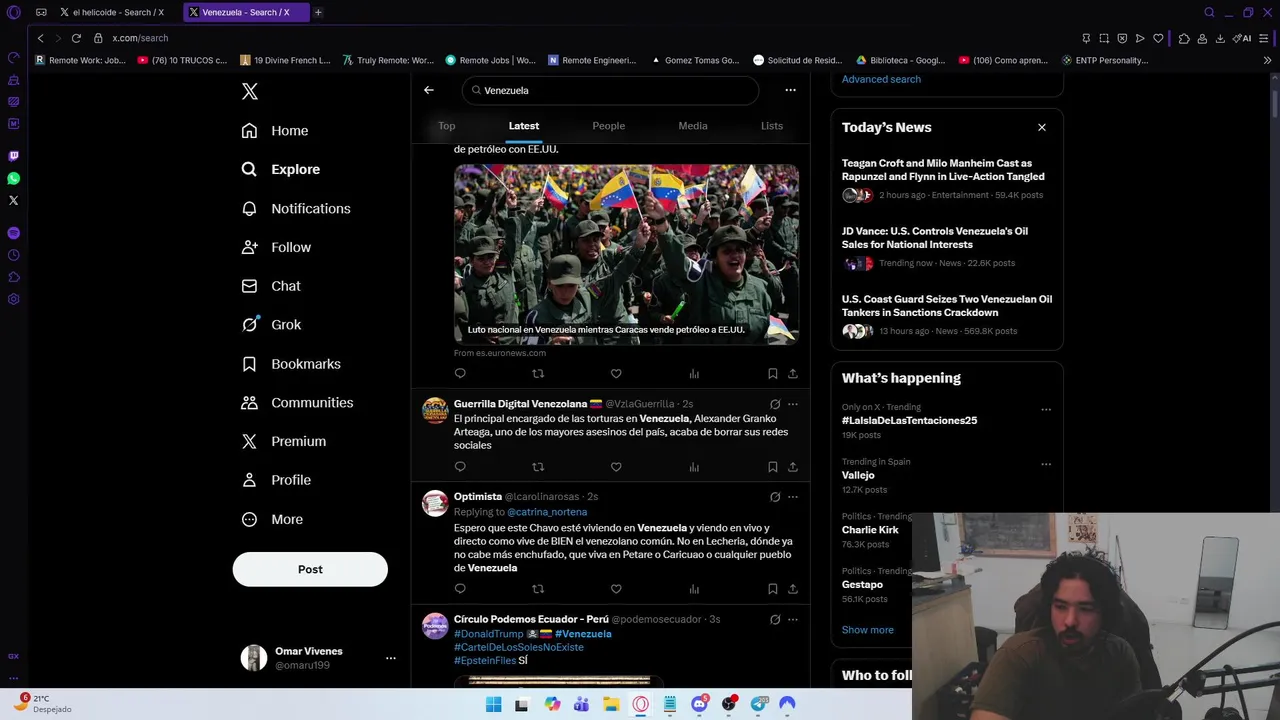The width and height of the screenshot is (1280, 720).
Task: Open options for the Vallejo trend
Action: [x=1046, y=464]
